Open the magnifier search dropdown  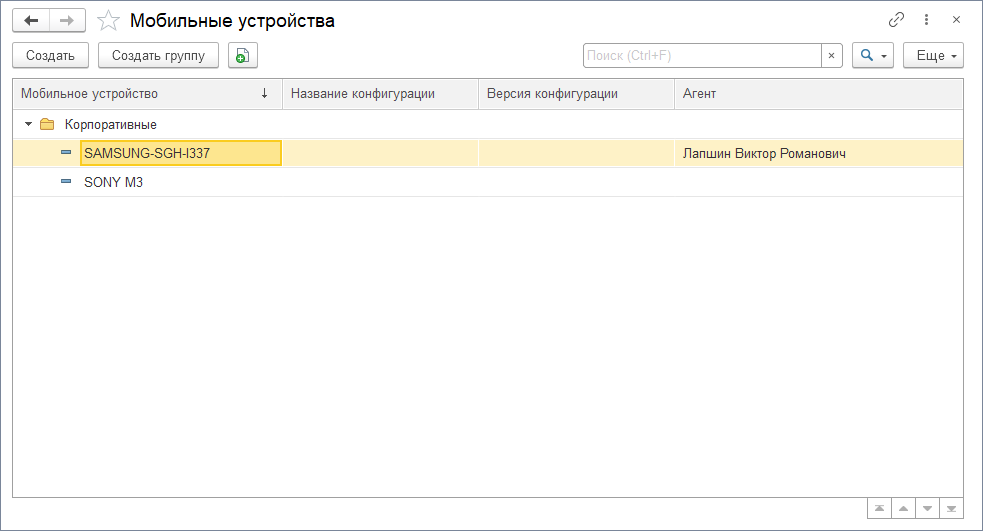pos(873,56)
